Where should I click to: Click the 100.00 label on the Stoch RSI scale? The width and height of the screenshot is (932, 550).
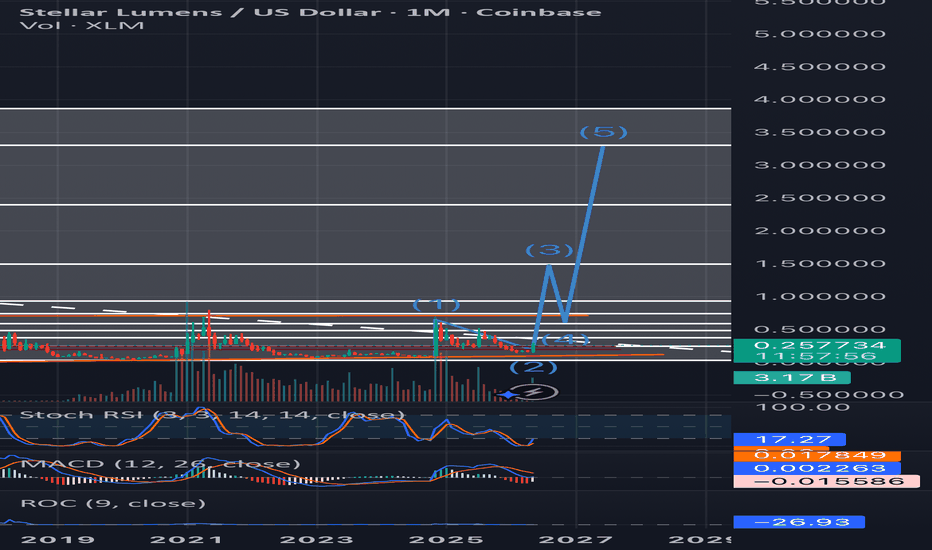tap(803, 407)
